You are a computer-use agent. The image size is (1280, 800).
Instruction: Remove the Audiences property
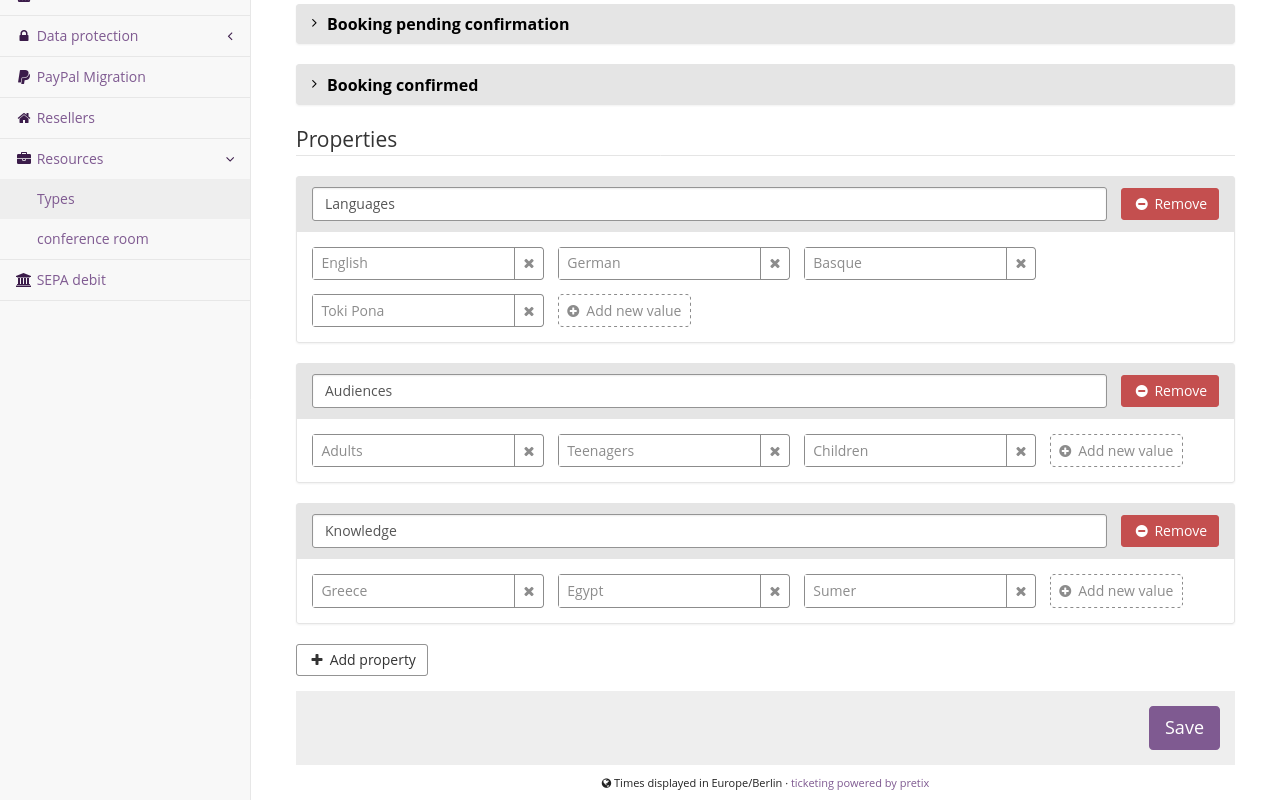tap(1170, 391)
